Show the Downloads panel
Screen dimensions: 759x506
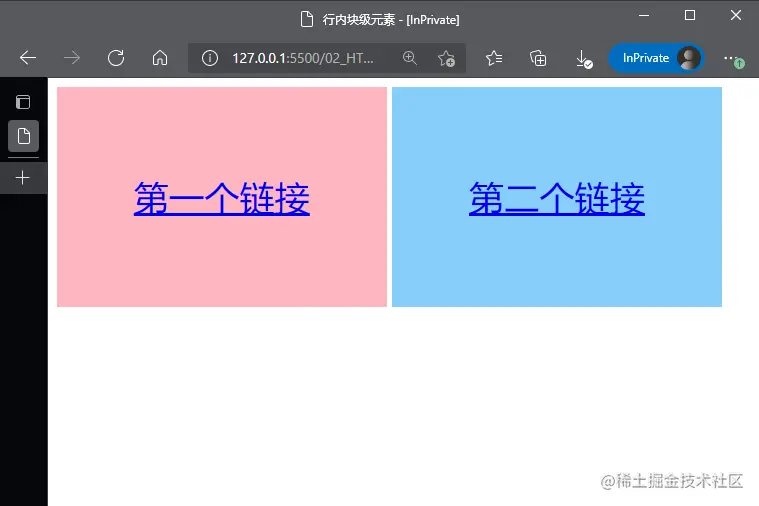point(583,59)
